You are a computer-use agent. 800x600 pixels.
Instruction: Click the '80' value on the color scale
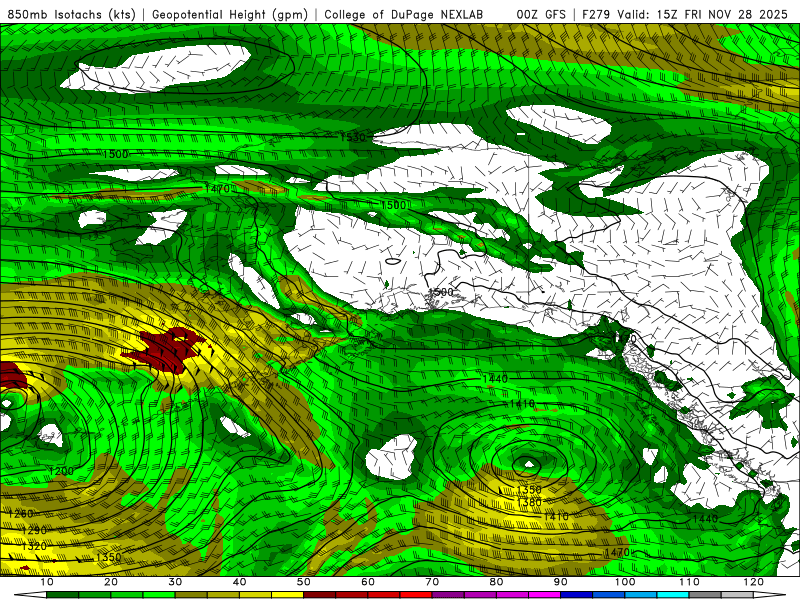(x=496, y=582)
